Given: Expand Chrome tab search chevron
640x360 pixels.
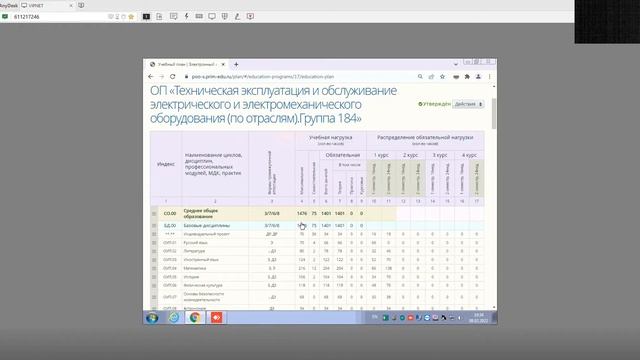Looking at the screenshot, I should click(x=456, y=64).
